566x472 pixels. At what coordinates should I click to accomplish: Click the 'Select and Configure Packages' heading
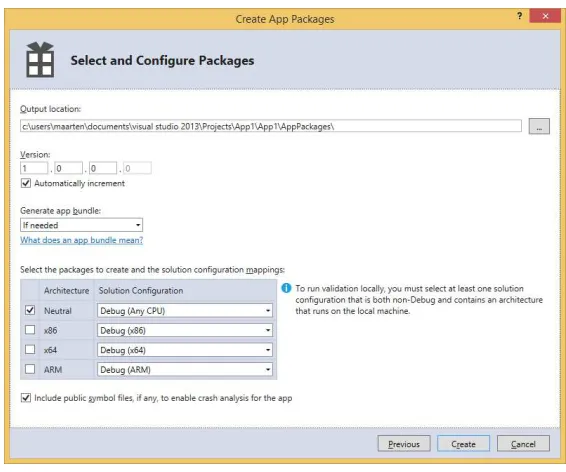tap(162, 60)
